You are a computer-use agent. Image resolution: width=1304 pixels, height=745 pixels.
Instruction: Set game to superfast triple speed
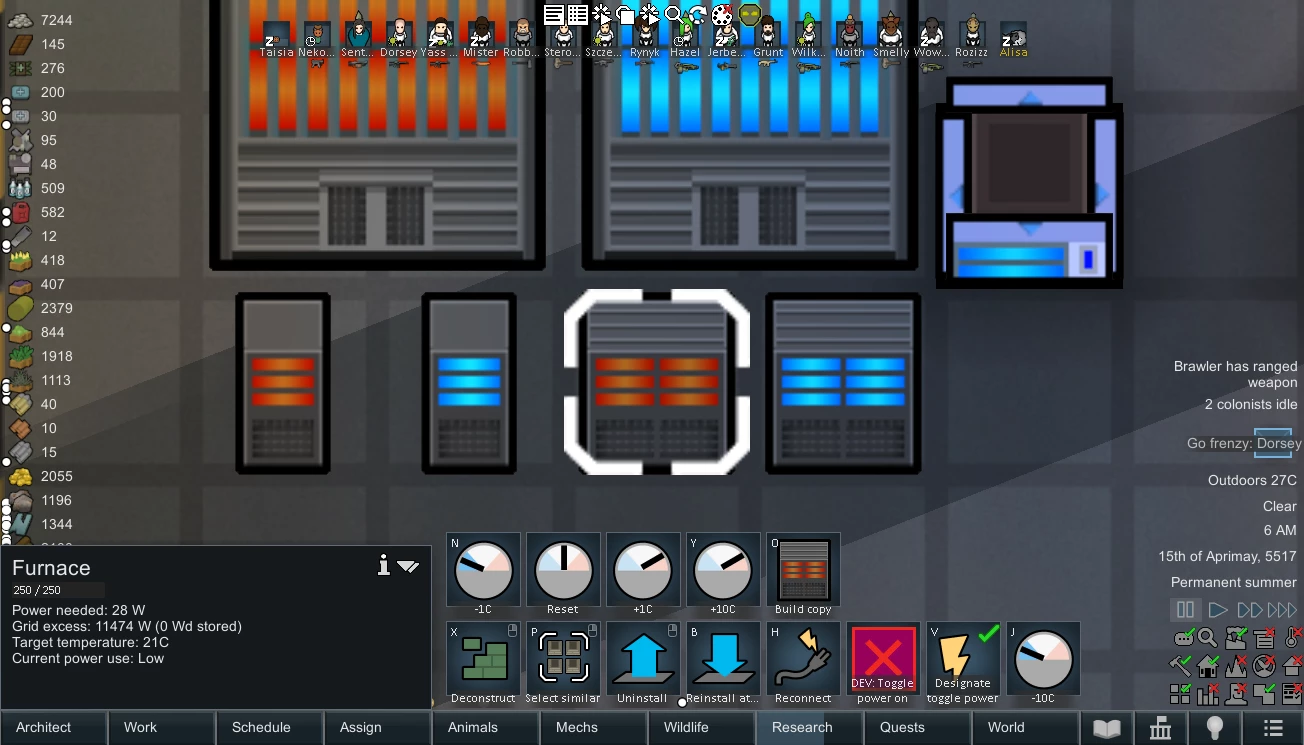point(1282,609)
